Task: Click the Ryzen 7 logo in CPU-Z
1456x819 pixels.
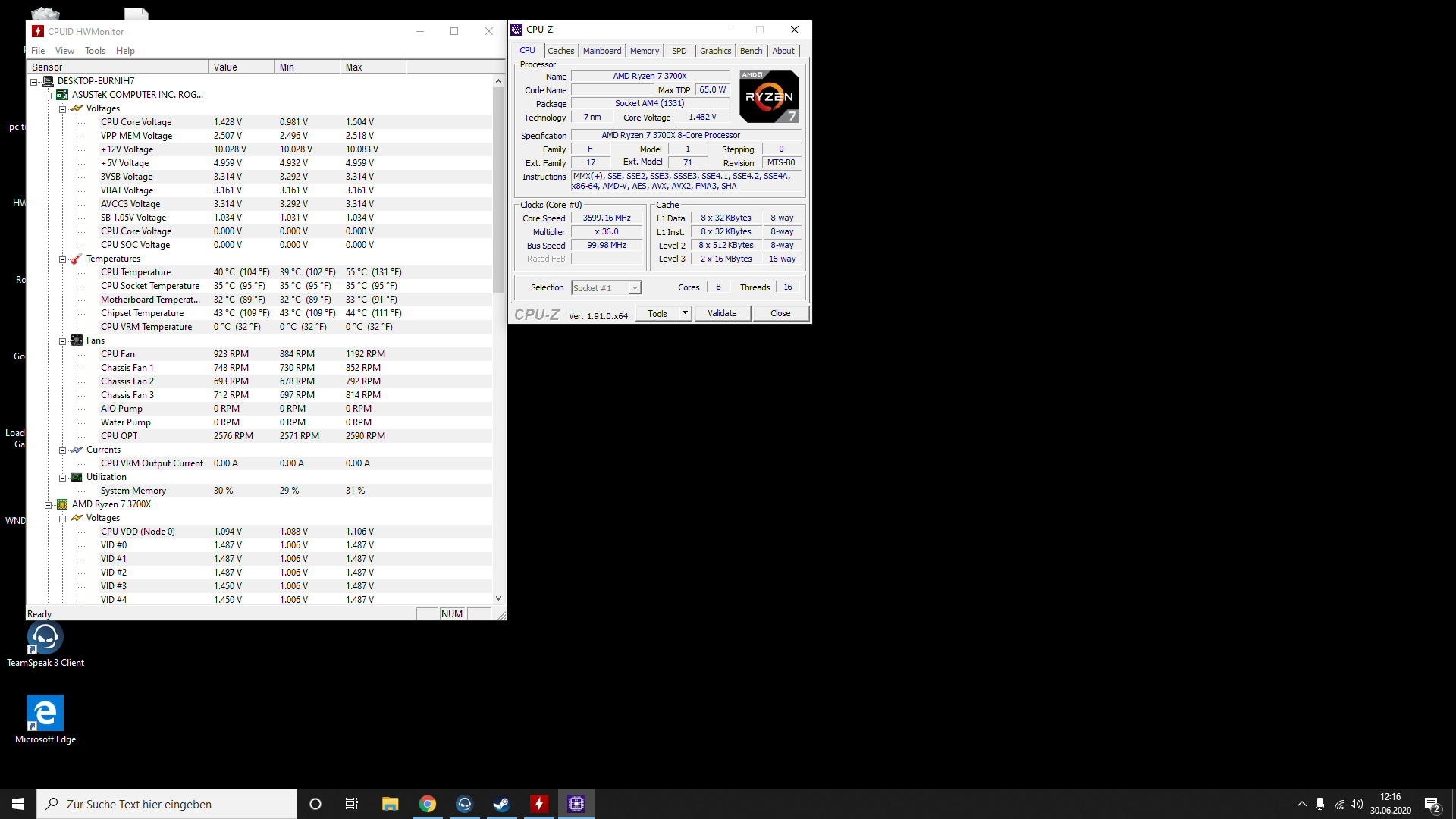Action: [769, 96]
